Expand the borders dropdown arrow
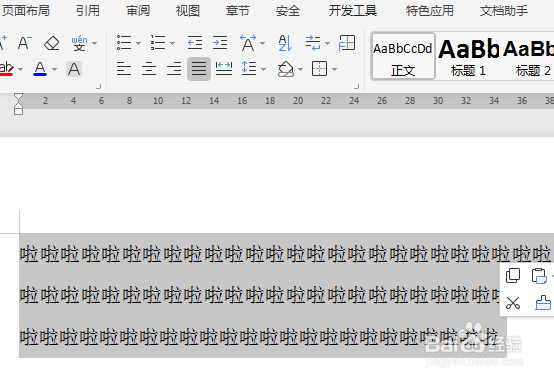This screenshot has height=381, width=554. point(334,69)
